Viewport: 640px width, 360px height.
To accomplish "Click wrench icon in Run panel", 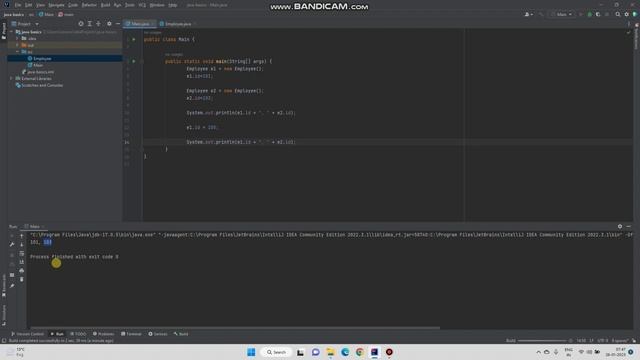I will 12,245.
